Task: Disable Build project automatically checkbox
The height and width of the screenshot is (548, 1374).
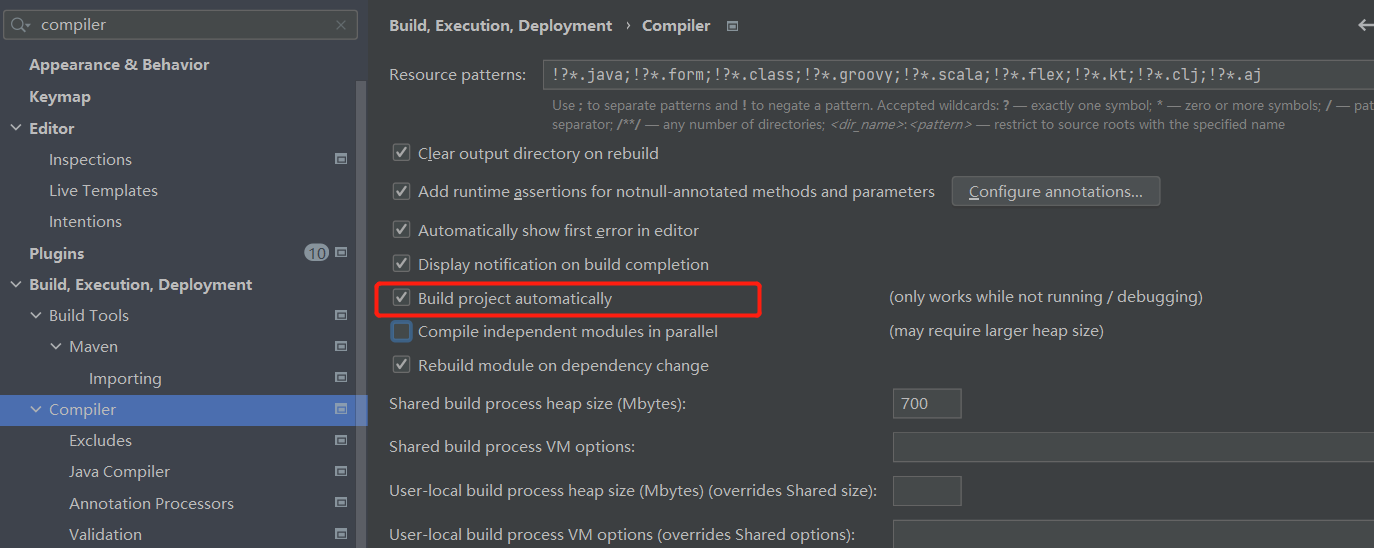Action: pyautogui.click(x=402, y=298)
